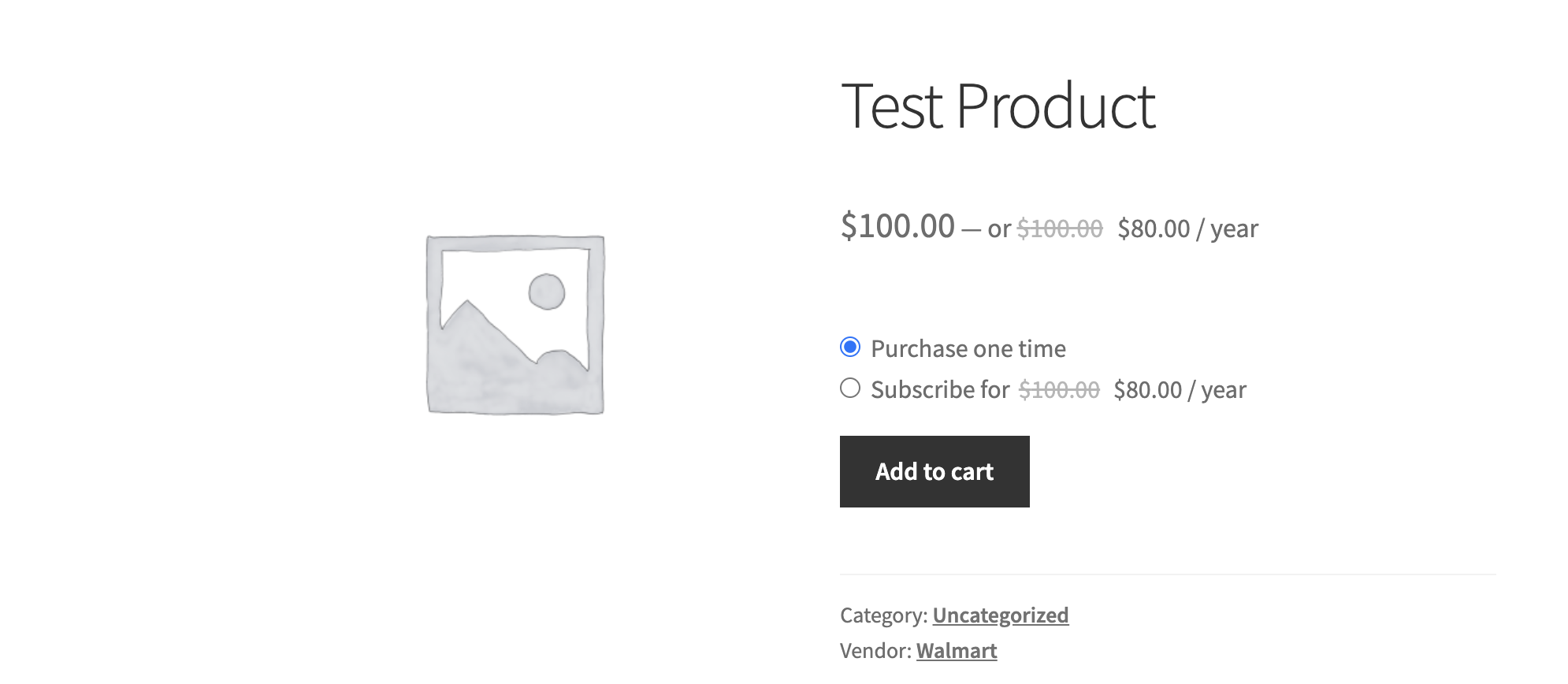The height and width of the screenshot is (684, 1568).
Task: Click the struck-through $100.00 in subscribe option
Action: click(1059, 389)
